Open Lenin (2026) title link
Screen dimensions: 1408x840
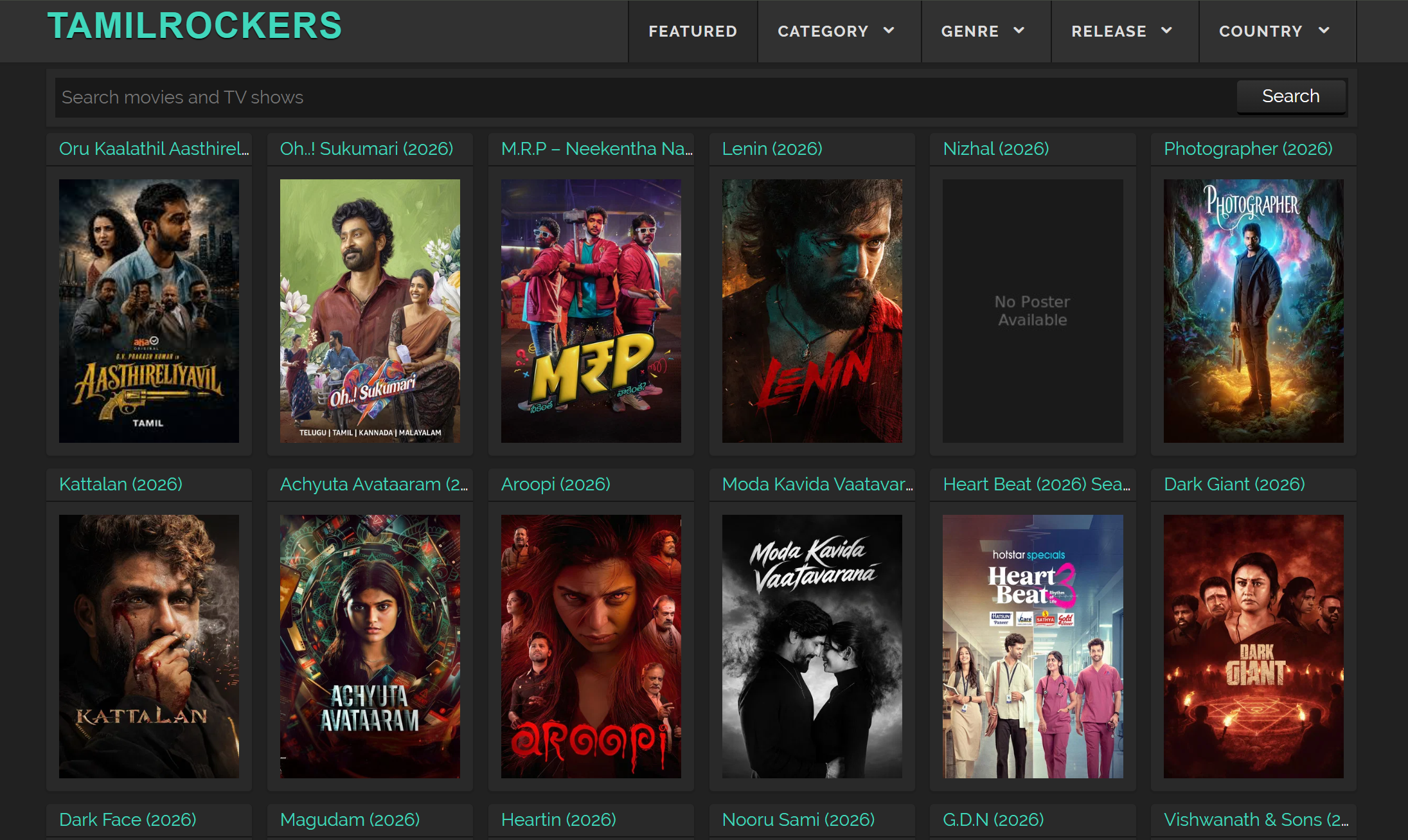[x=772, y=148]
